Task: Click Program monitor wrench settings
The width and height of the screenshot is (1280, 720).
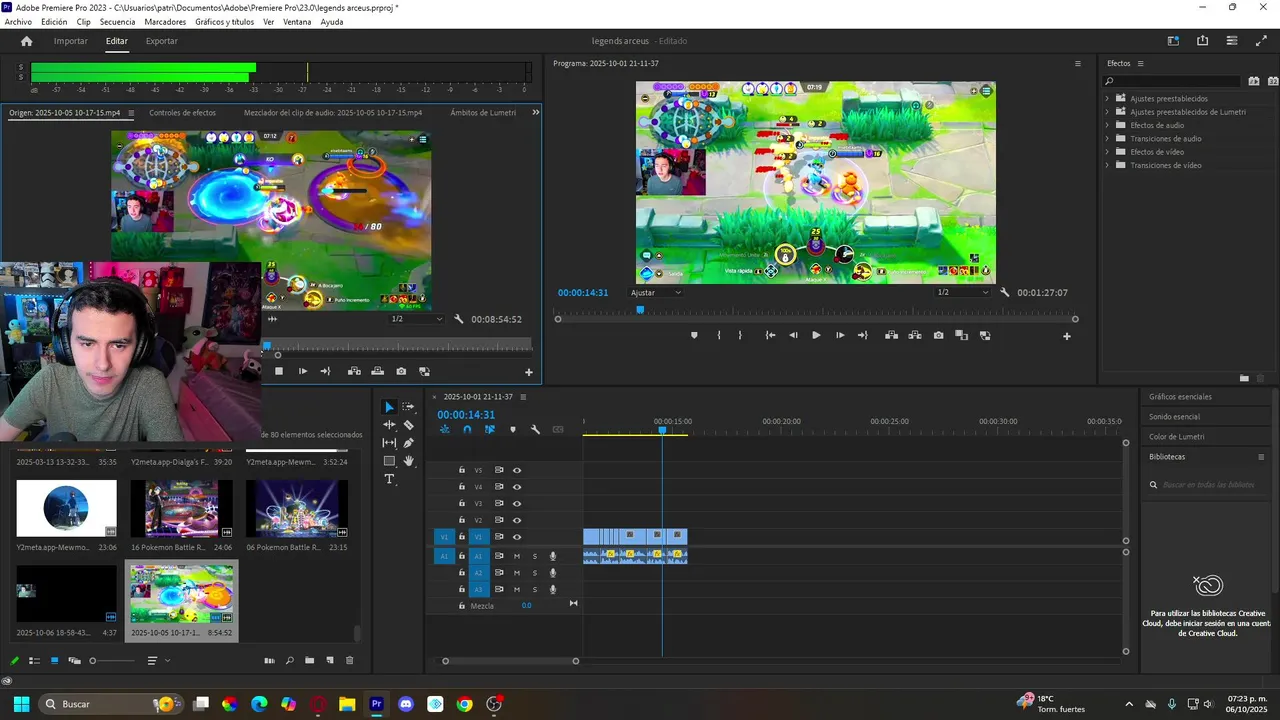Action: pyautogui.click(x=1004, y=292)
